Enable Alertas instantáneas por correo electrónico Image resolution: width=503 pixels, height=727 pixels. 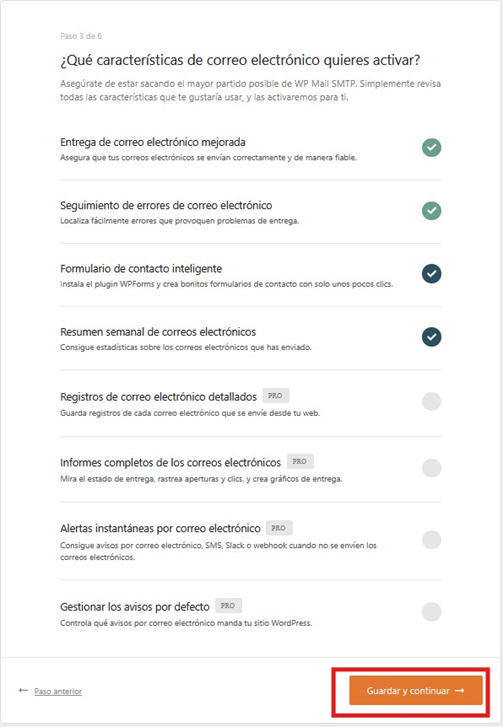click(x=431, y=540)
